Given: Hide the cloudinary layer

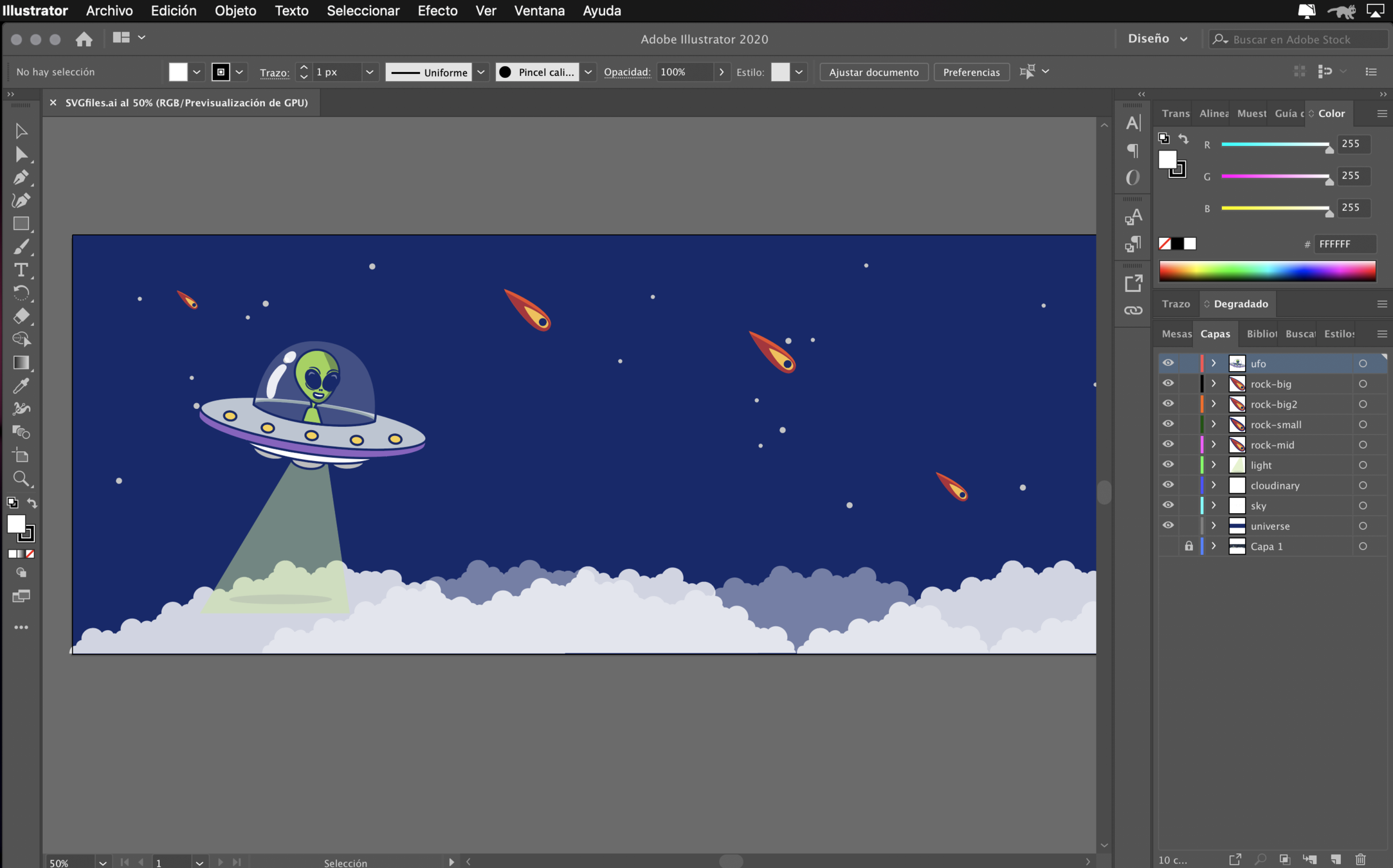Looking at the screenshot, I should coord(1168,485).
